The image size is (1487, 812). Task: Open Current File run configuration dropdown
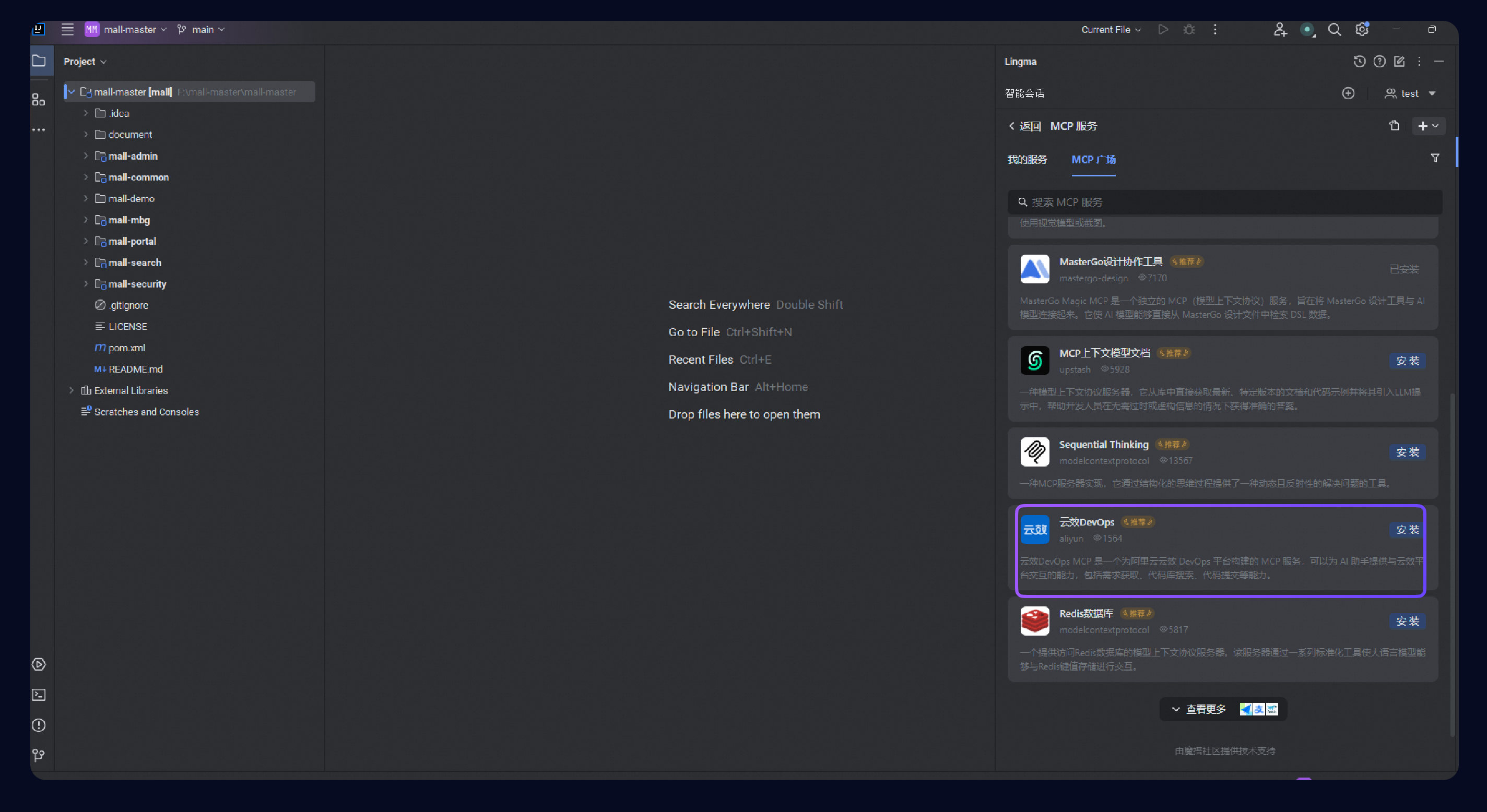click(x=1111, y=29)
